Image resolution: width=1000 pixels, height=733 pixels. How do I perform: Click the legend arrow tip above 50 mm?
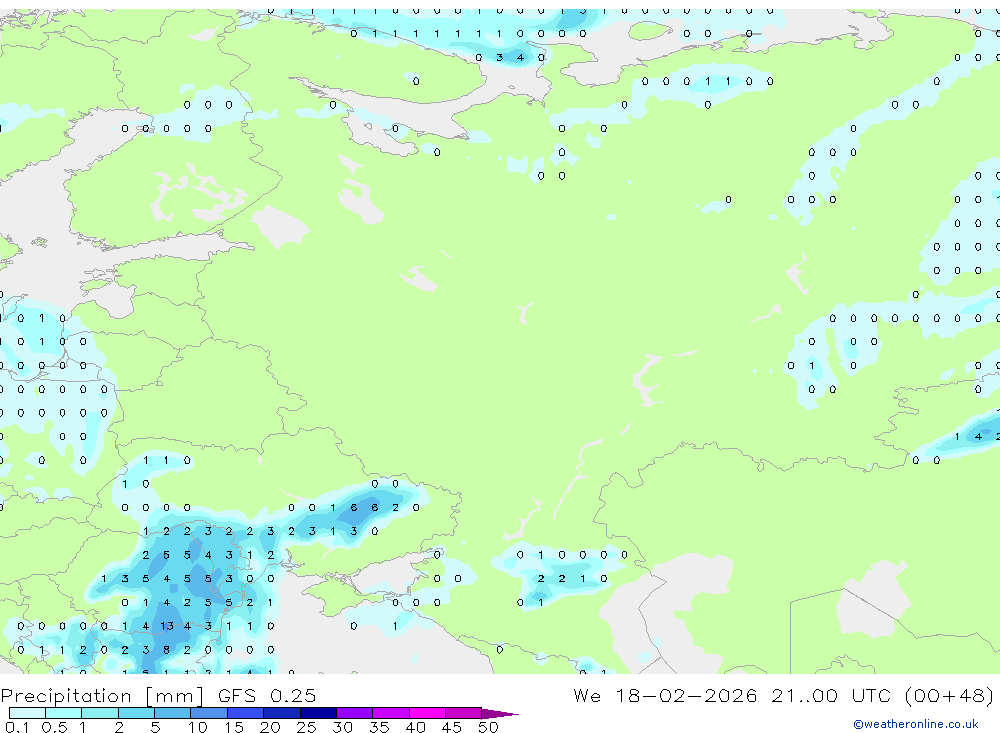pos(500,713)
